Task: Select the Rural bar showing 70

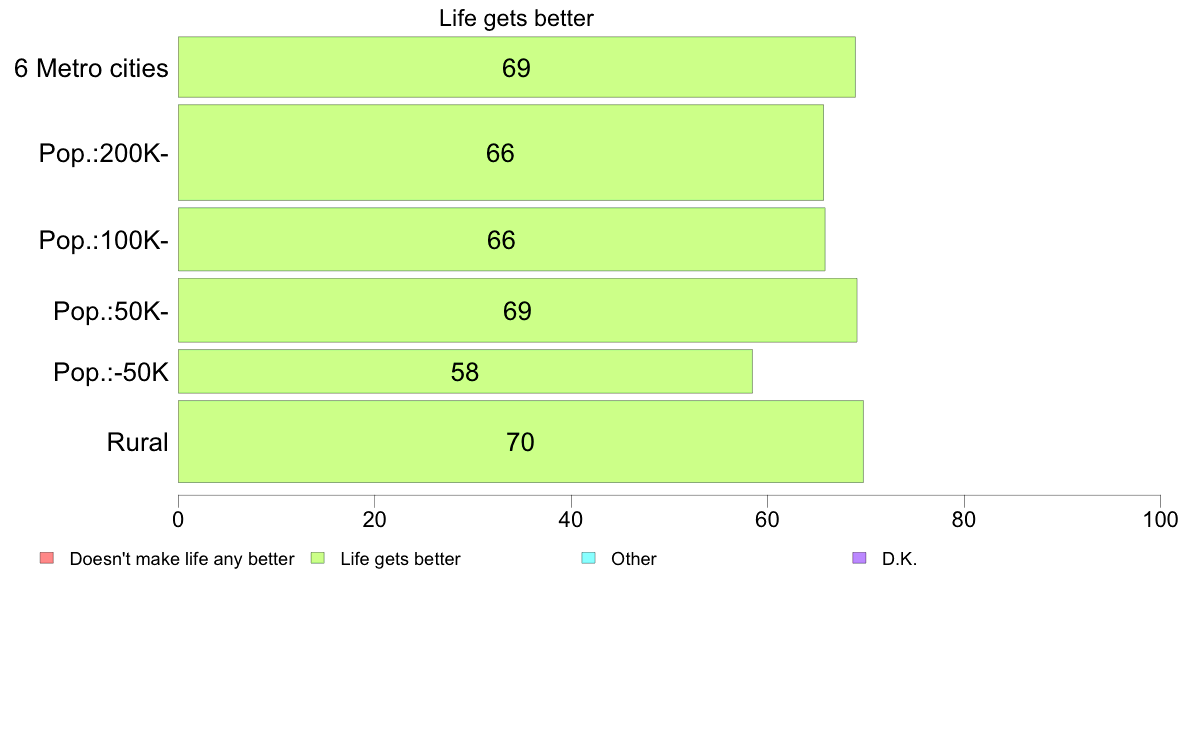Action: pos(521,441)
